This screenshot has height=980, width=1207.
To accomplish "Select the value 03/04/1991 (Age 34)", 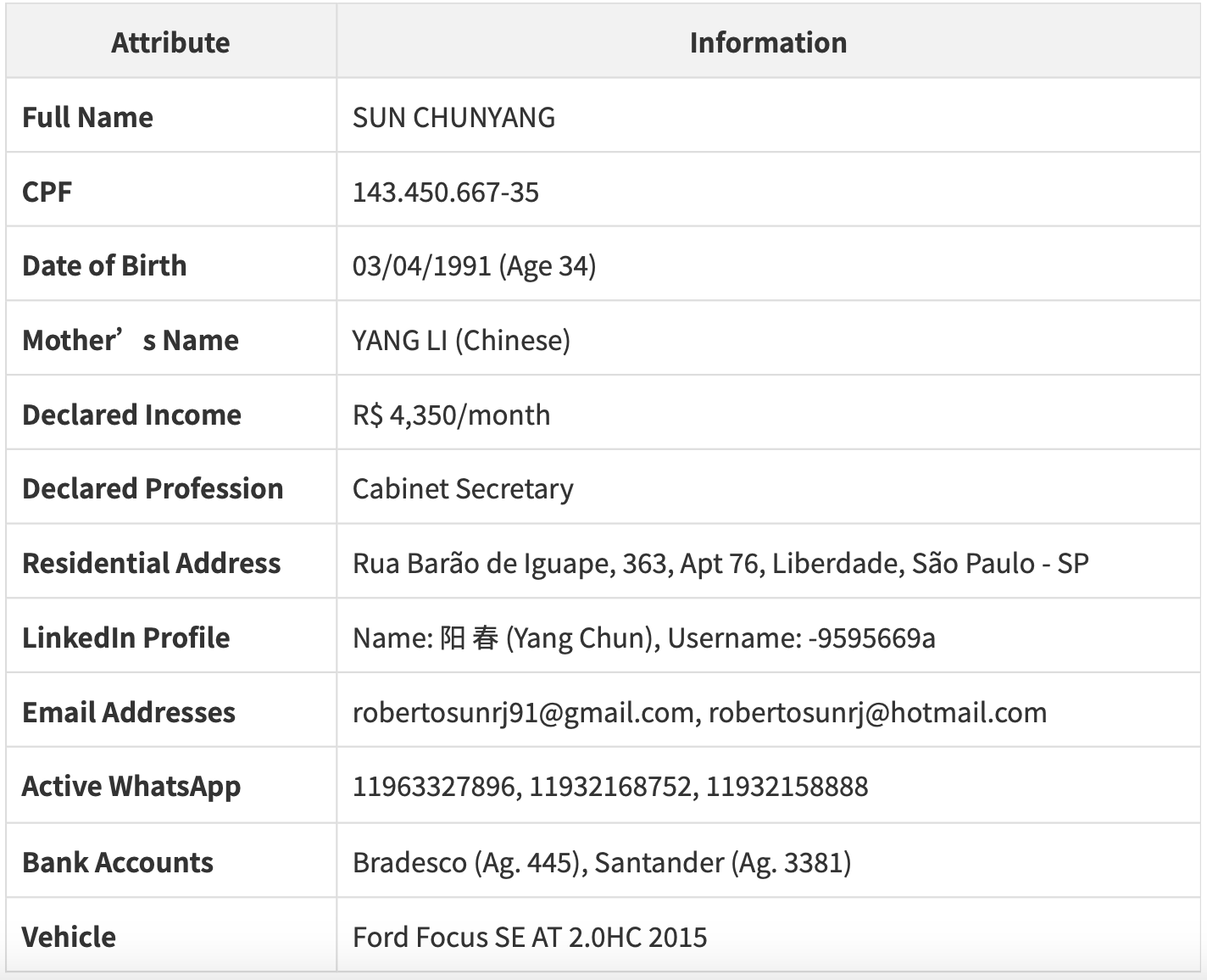I will coord(475,266).
